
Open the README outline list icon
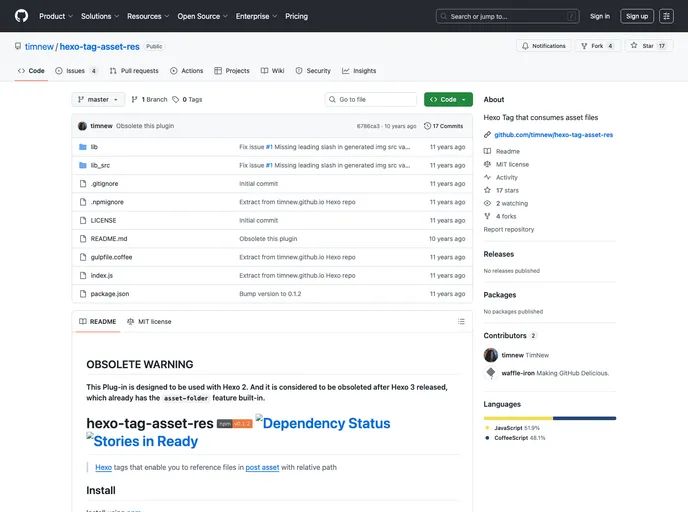(461, 322)
